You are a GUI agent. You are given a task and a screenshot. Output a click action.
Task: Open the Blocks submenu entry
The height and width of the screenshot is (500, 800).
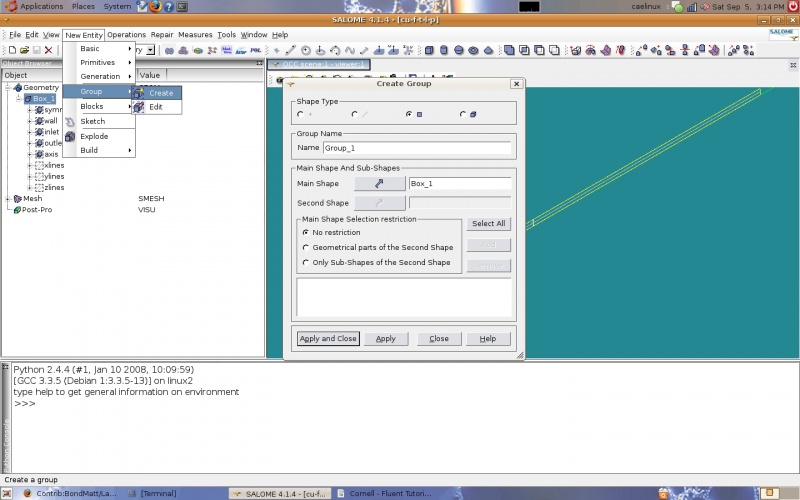[99, 106]
